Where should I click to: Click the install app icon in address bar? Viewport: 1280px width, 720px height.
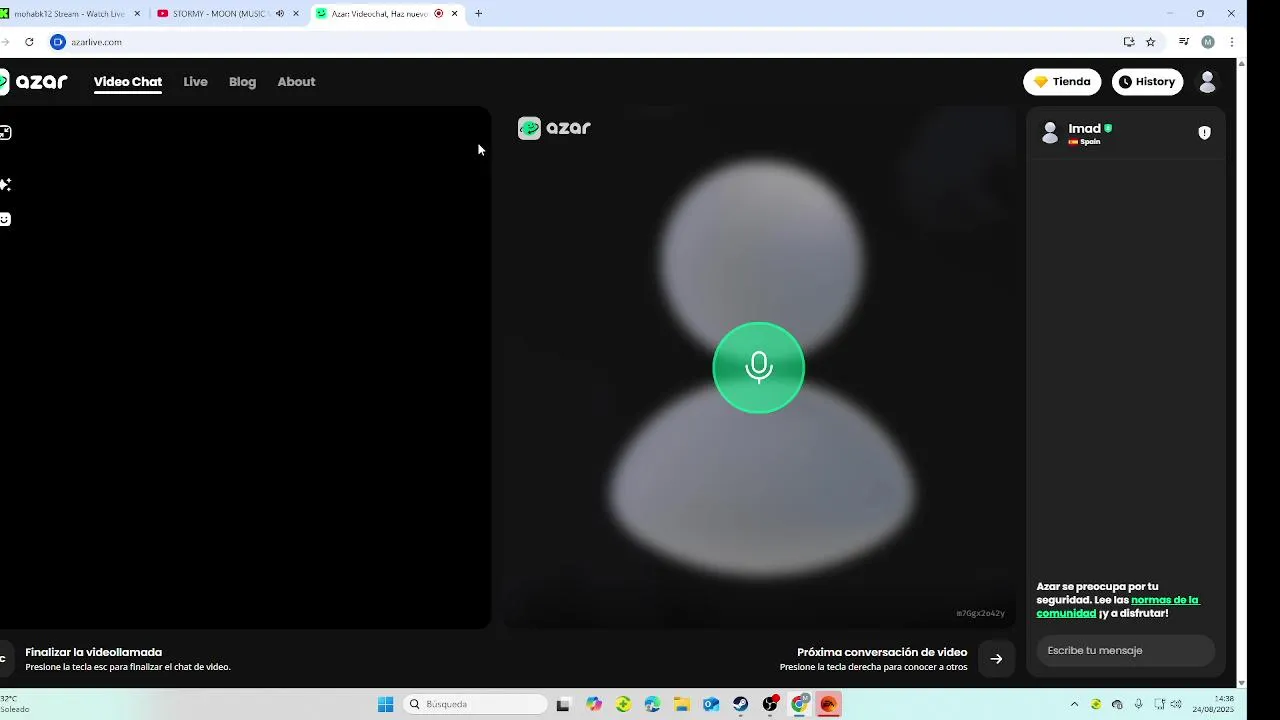[1129, 42]
